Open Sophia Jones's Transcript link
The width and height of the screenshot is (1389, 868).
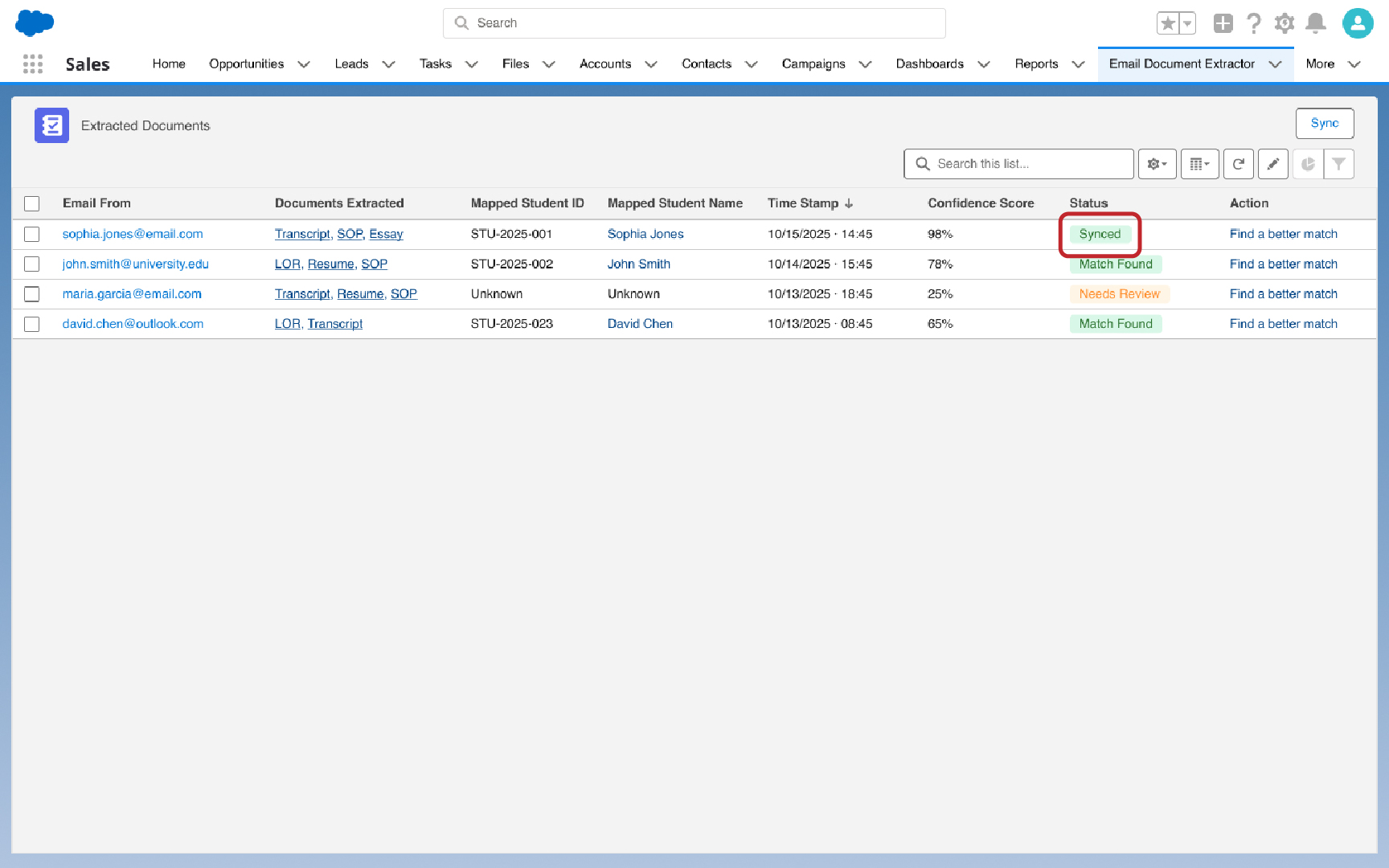coord(301,234)
